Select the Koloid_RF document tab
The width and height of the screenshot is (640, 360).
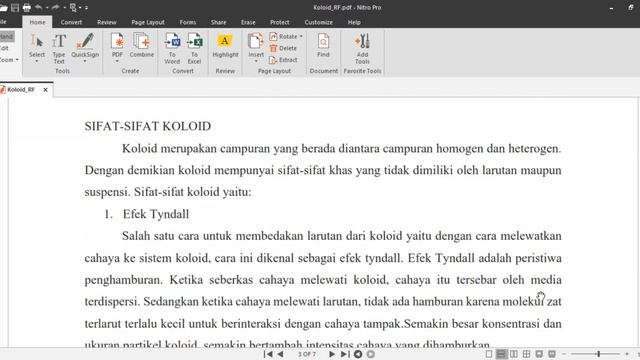(x=20, y=89)
